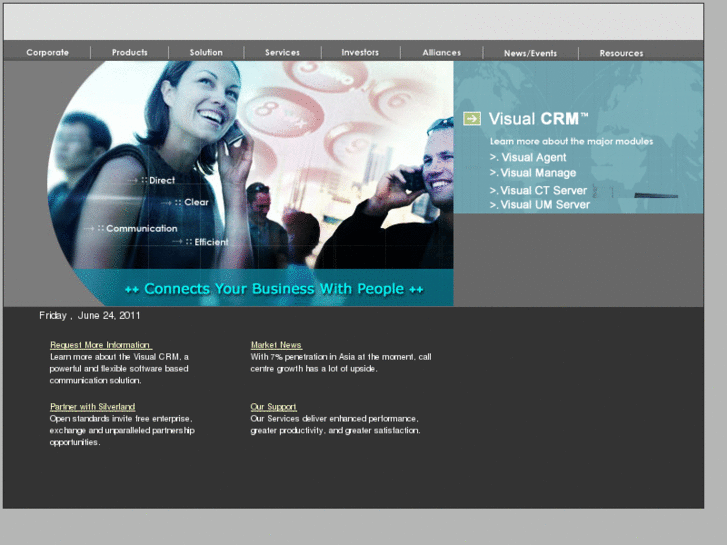Follow the Partner with Silverland link
The width and height of the screenshot is (727, 545).
tap(92, 407)
